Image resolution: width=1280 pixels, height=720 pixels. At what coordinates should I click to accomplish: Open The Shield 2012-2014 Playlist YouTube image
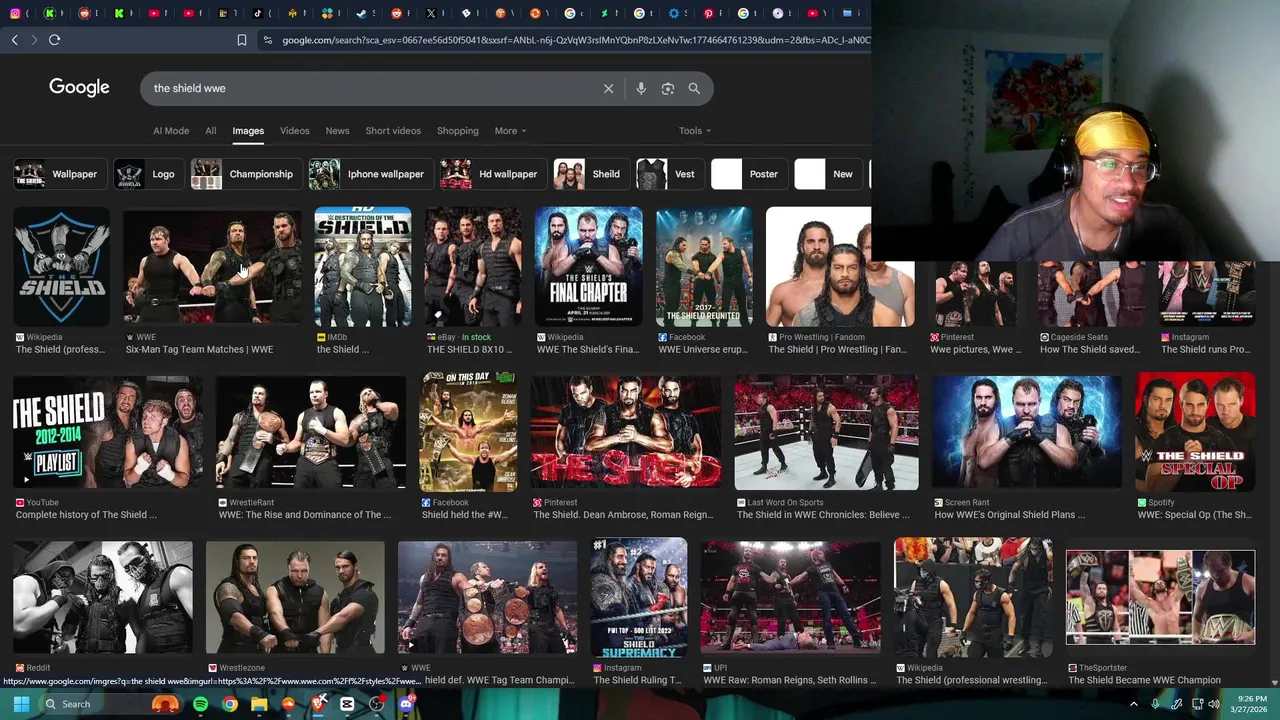(107, 432)
